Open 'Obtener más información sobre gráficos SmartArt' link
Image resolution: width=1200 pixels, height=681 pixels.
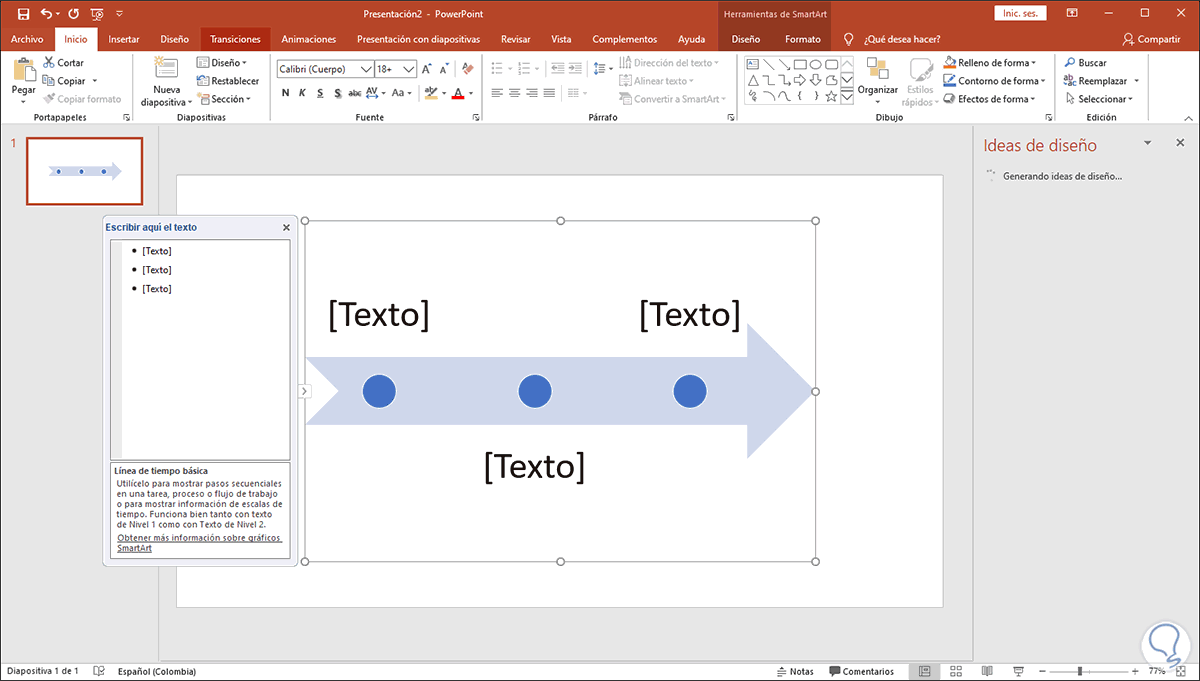pyautogui.click(x=199, y=543)
